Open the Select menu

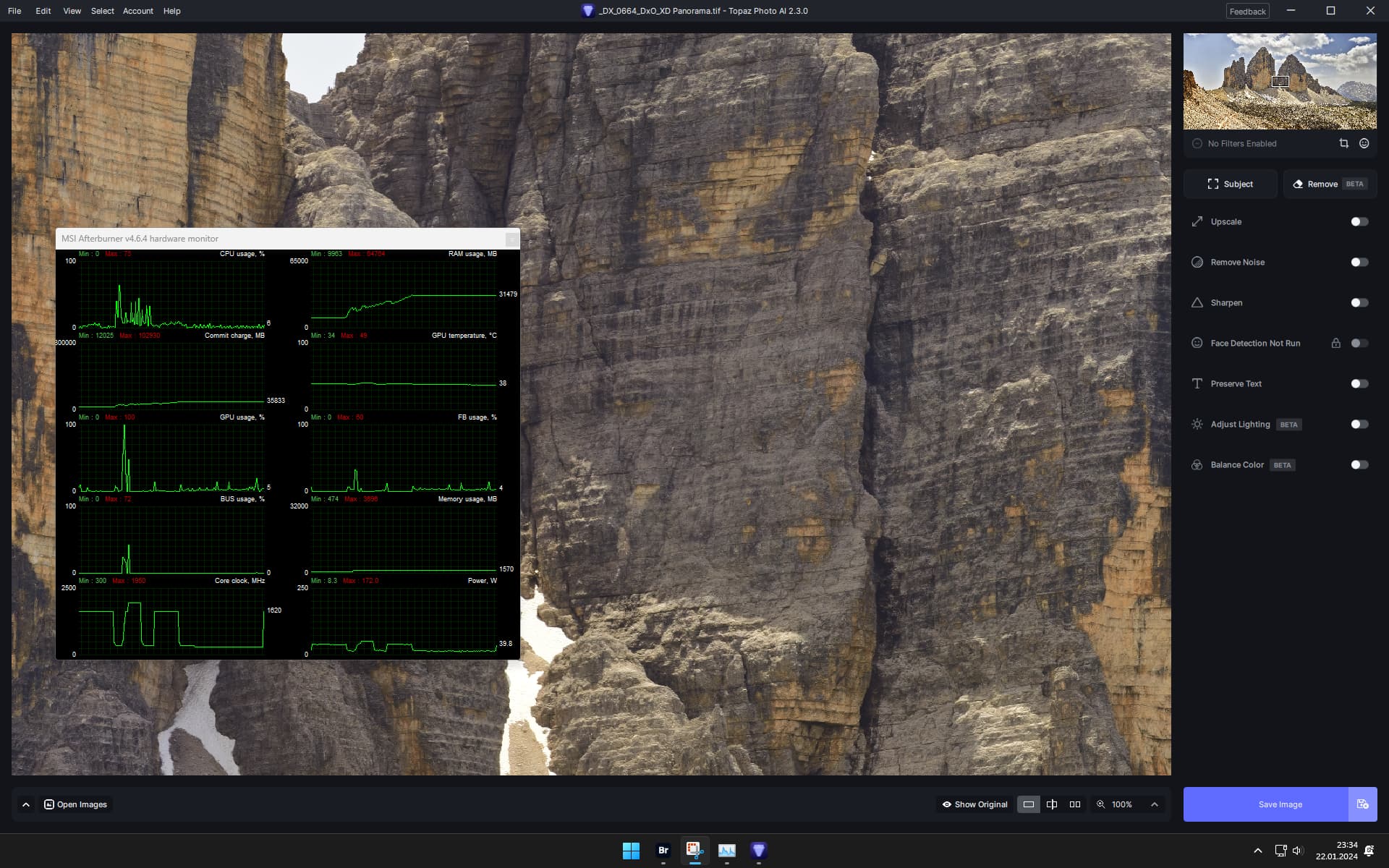[102, 11]
